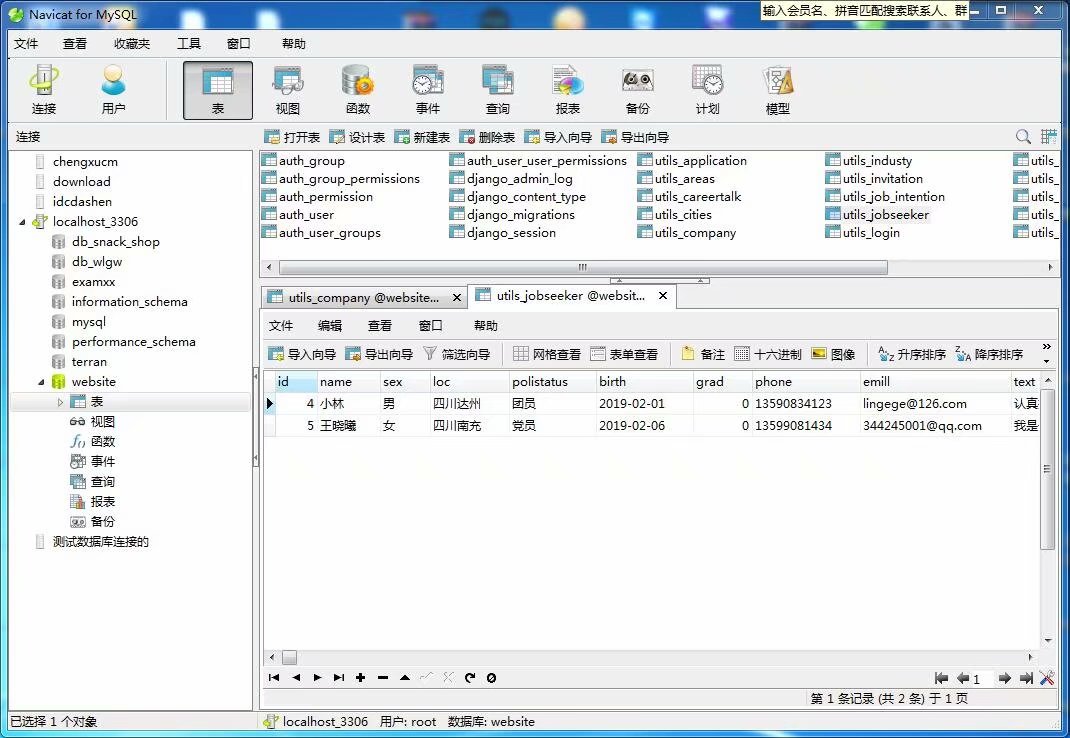Click the delete record minus icon

click(382, 677)
